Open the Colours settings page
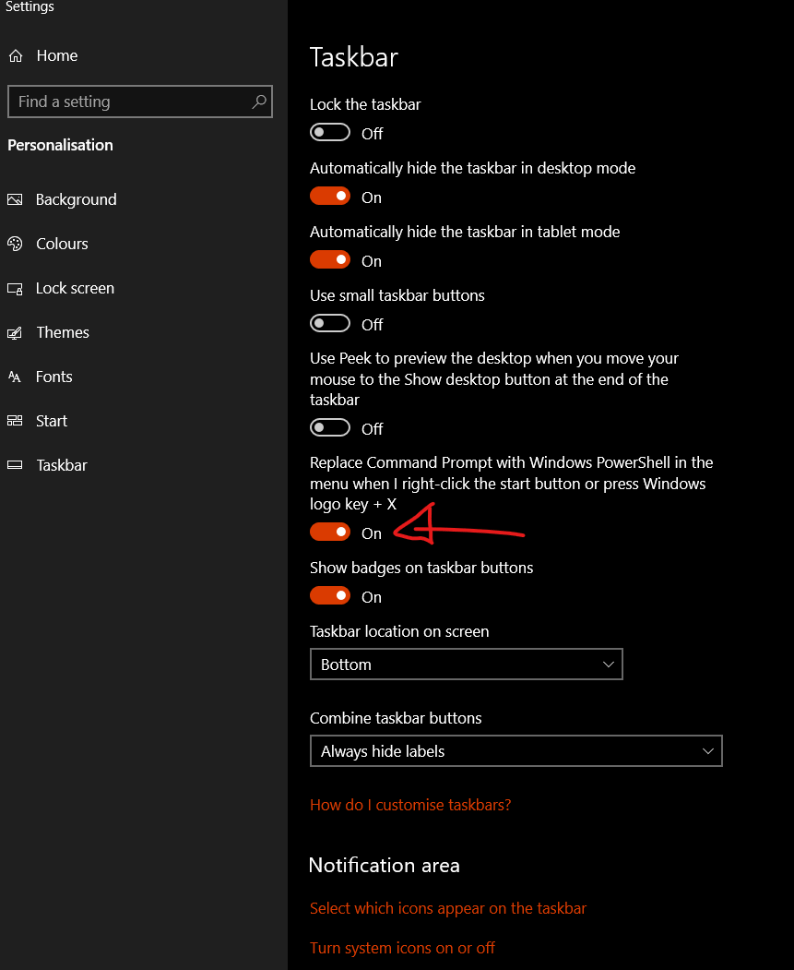 point(62,244)
